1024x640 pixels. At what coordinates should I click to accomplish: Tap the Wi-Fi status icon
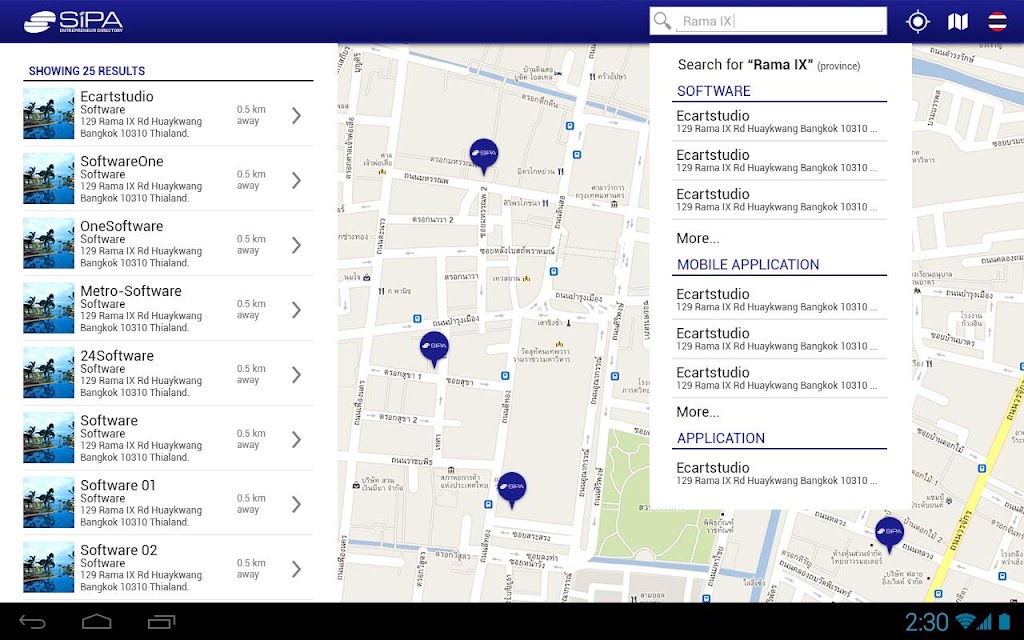pos(966,621)
